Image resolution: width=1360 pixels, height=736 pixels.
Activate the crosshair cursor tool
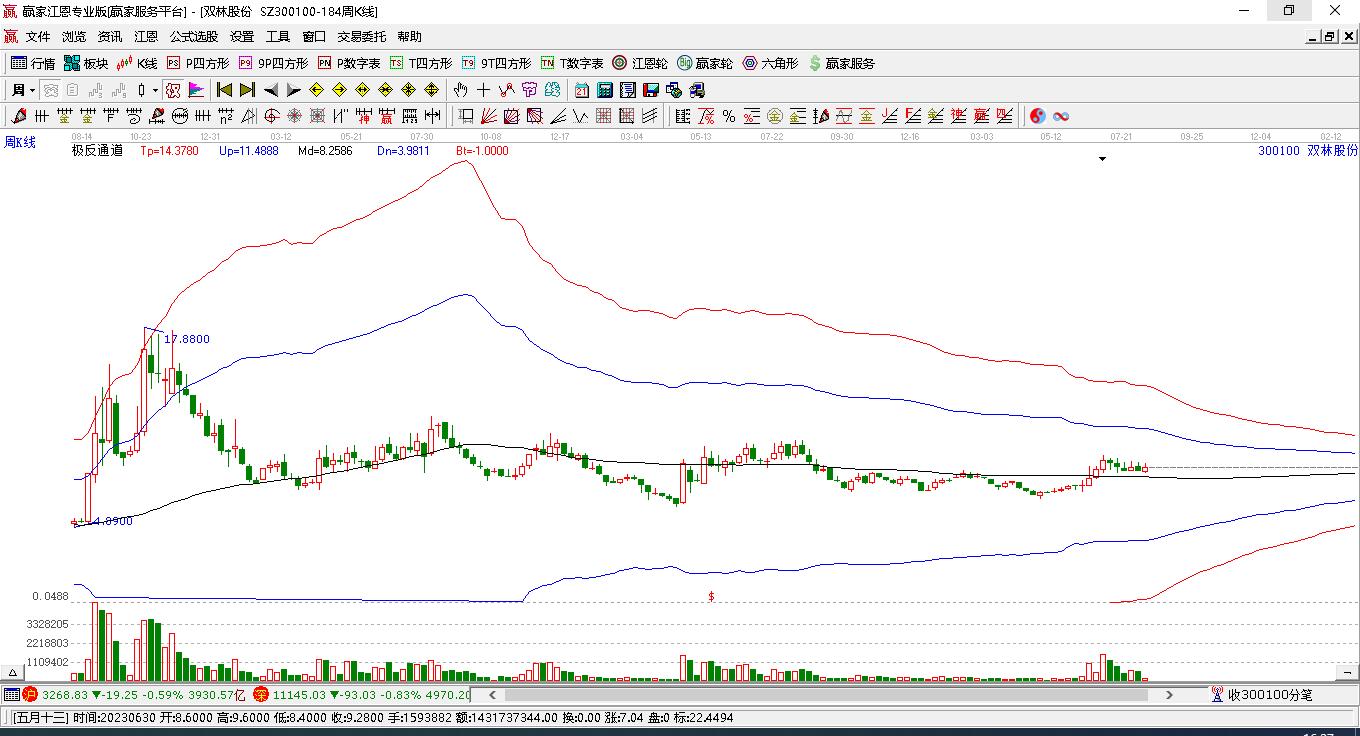483,90
